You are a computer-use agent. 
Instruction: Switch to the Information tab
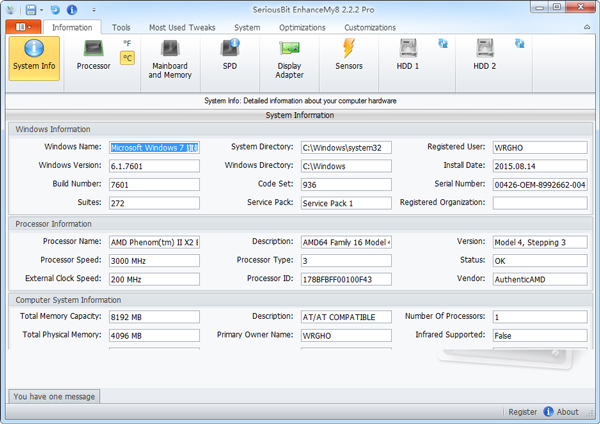pyautogui.click(x=72, y=28)
